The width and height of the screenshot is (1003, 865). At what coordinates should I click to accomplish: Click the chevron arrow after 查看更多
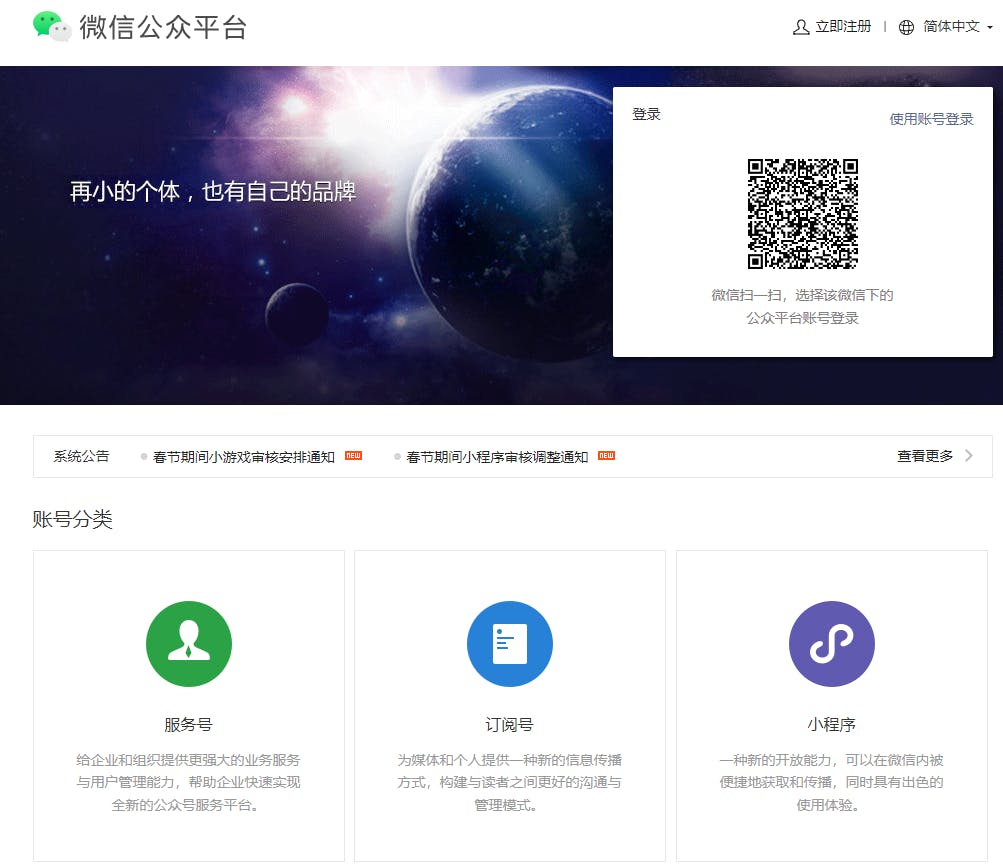(969, 456)
